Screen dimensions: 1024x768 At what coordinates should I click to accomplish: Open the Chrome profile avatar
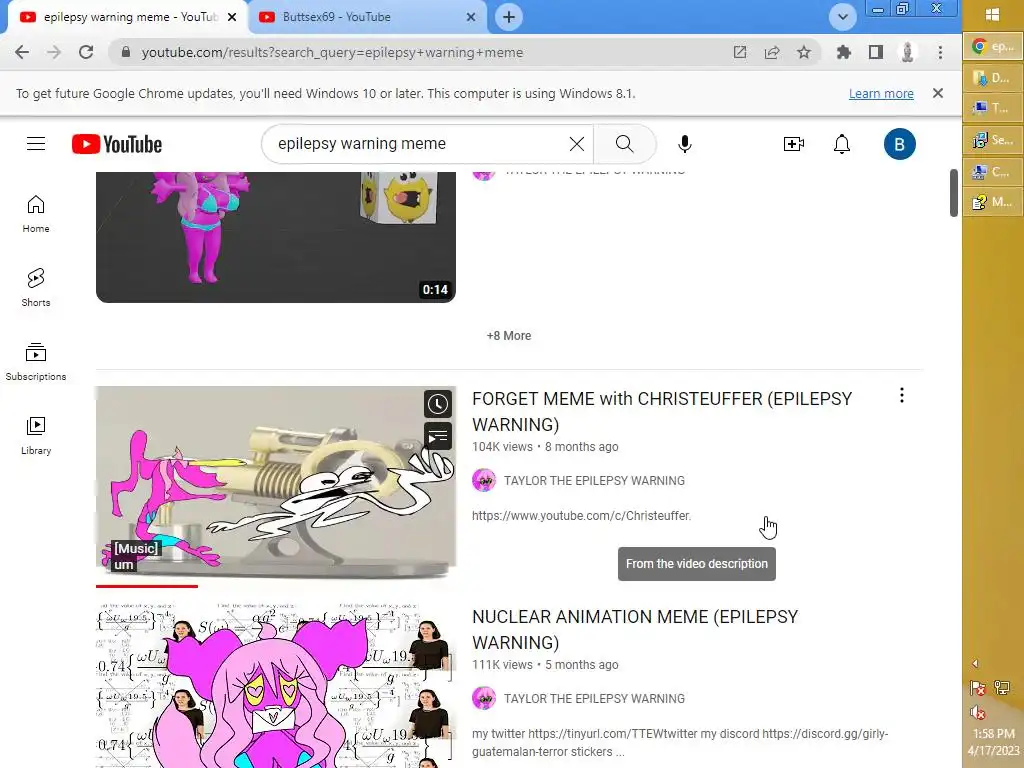tap(907, 52)
